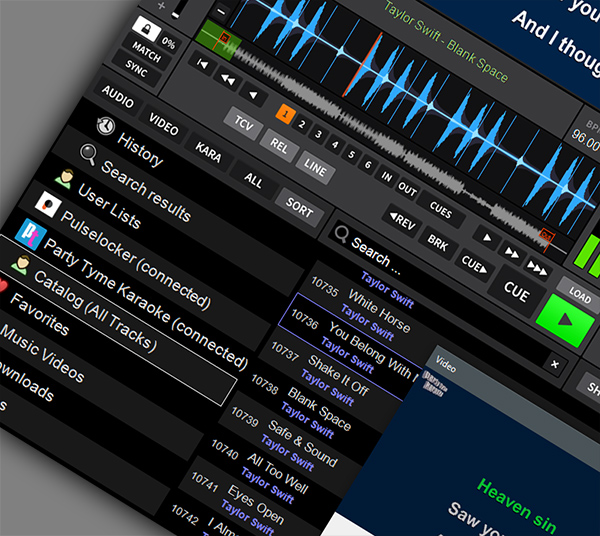Click the triple-arrow skip forward button
This screenshot has height=536, width=600.
click(x=537, y=268)
